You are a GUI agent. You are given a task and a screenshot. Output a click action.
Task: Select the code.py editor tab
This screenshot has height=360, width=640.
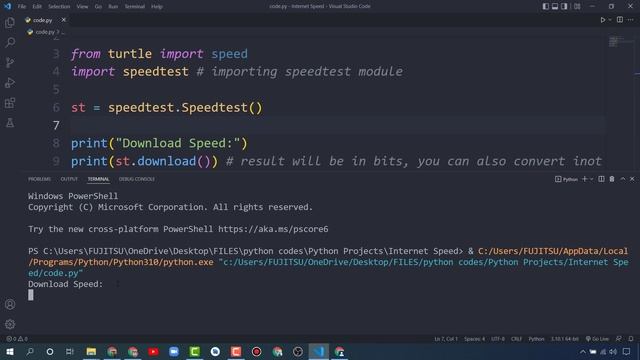tap(42, 20)
